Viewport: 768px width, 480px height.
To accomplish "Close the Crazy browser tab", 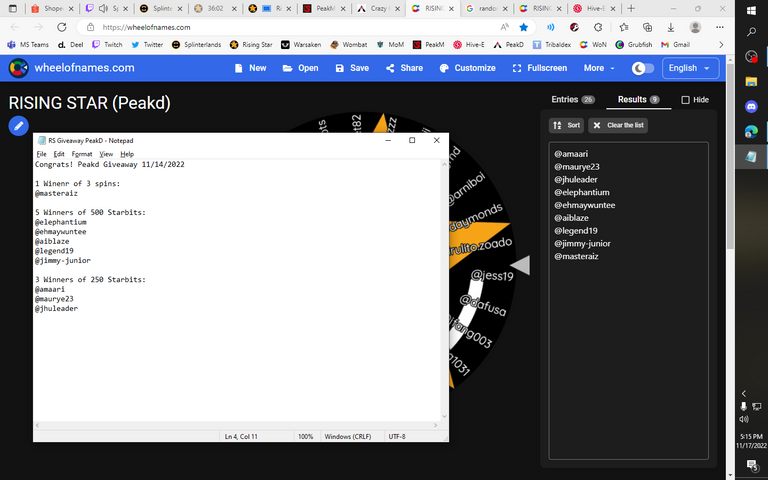I will [x=397, y=8].
